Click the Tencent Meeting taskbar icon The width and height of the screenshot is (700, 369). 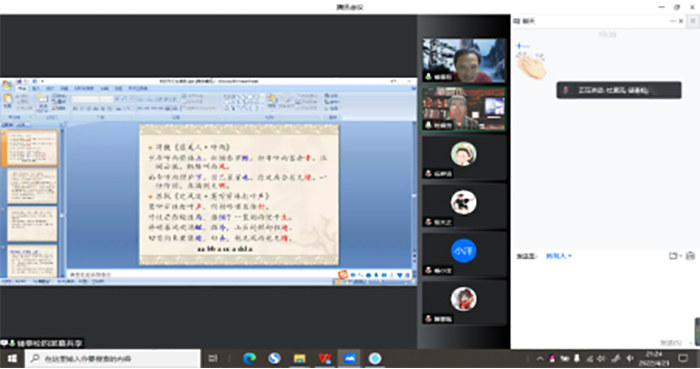pos(350,358)
